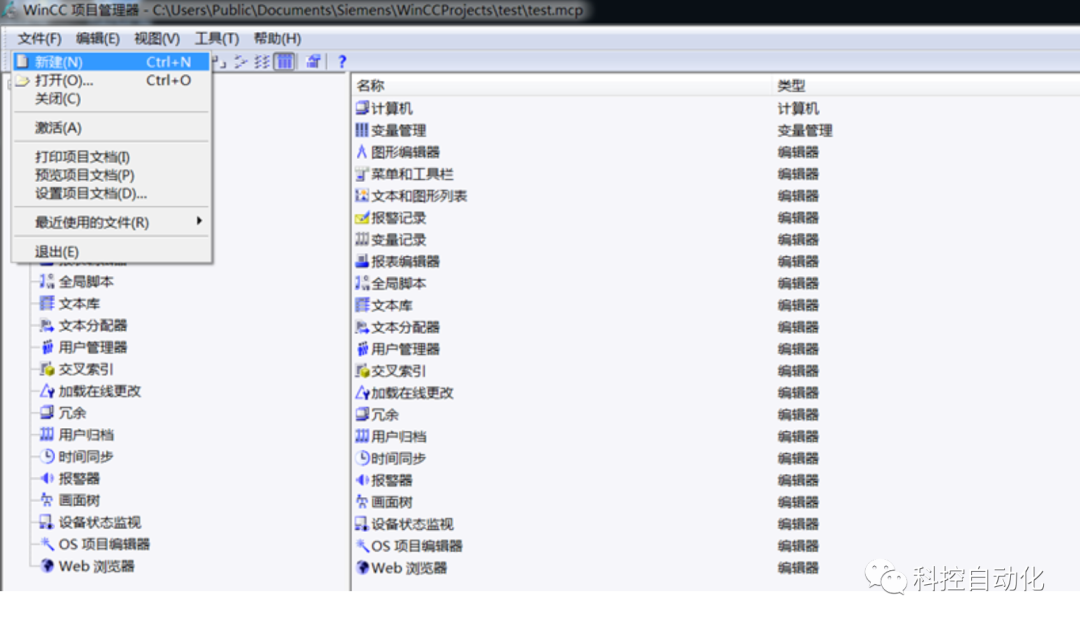The width and height of the screenshot is (1080, 626).
Task: Click the blue question mark help icon
Action: point(342,62)
